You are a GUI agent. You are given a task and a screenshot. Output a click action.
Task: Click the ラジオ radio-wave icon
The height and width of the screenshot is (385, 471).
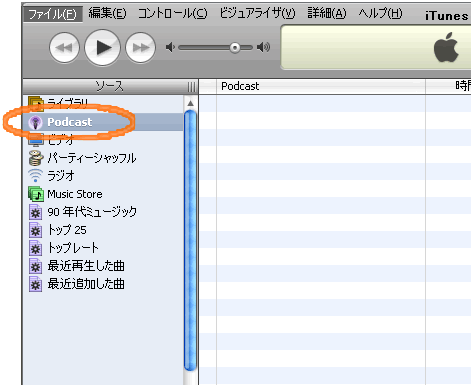click(35, 175)
